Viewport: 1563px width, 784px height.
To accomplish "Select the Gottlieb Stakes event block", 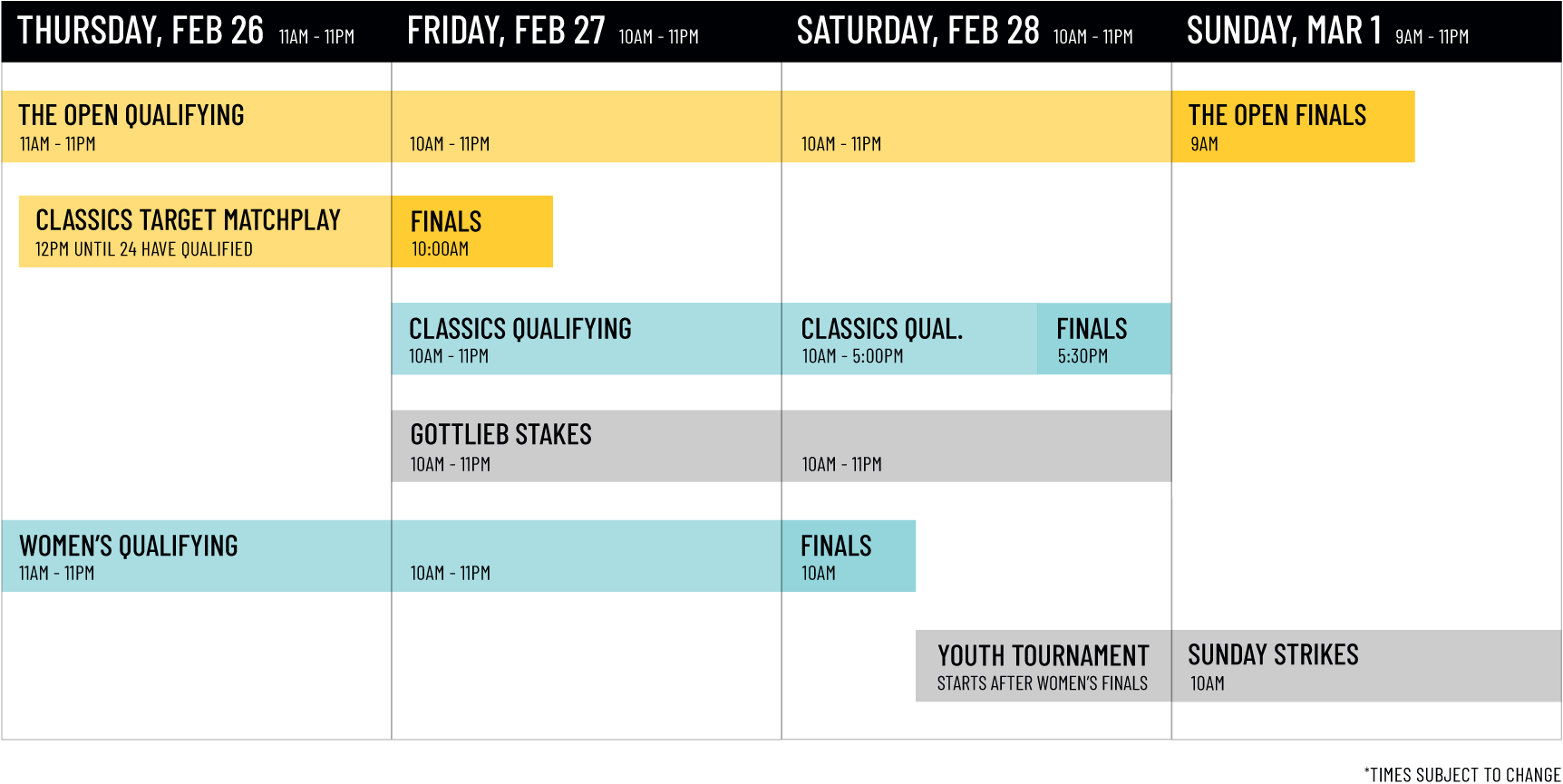I will pyautogui.click(x=586, y=446).
